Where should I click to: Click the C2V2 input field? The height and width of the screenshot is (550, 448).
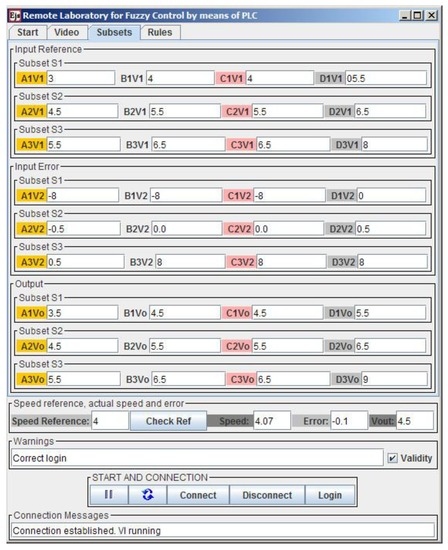tap(288, 229)
